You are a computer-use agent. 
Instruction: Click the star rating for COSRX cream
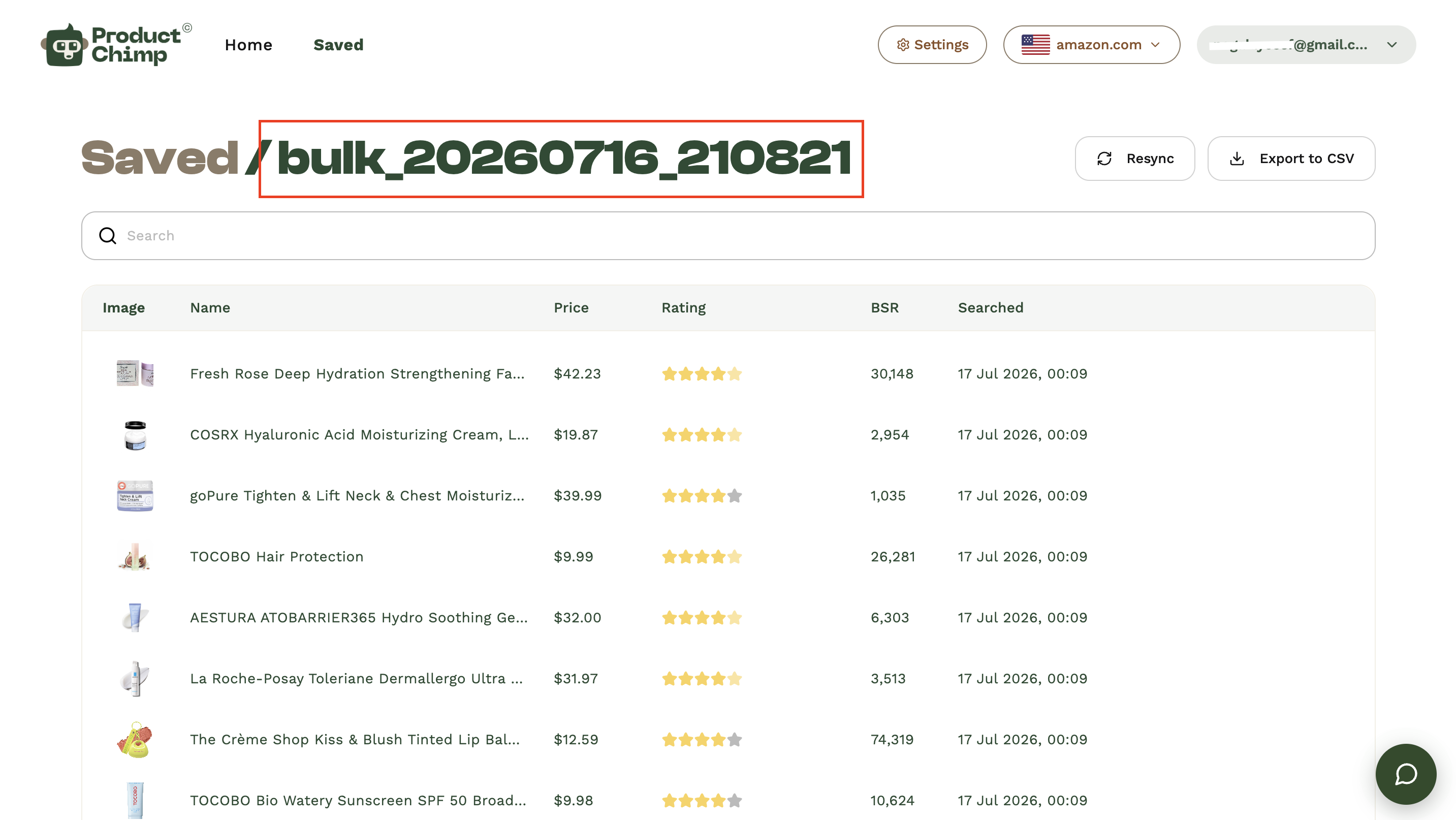(x=702, y=434)
